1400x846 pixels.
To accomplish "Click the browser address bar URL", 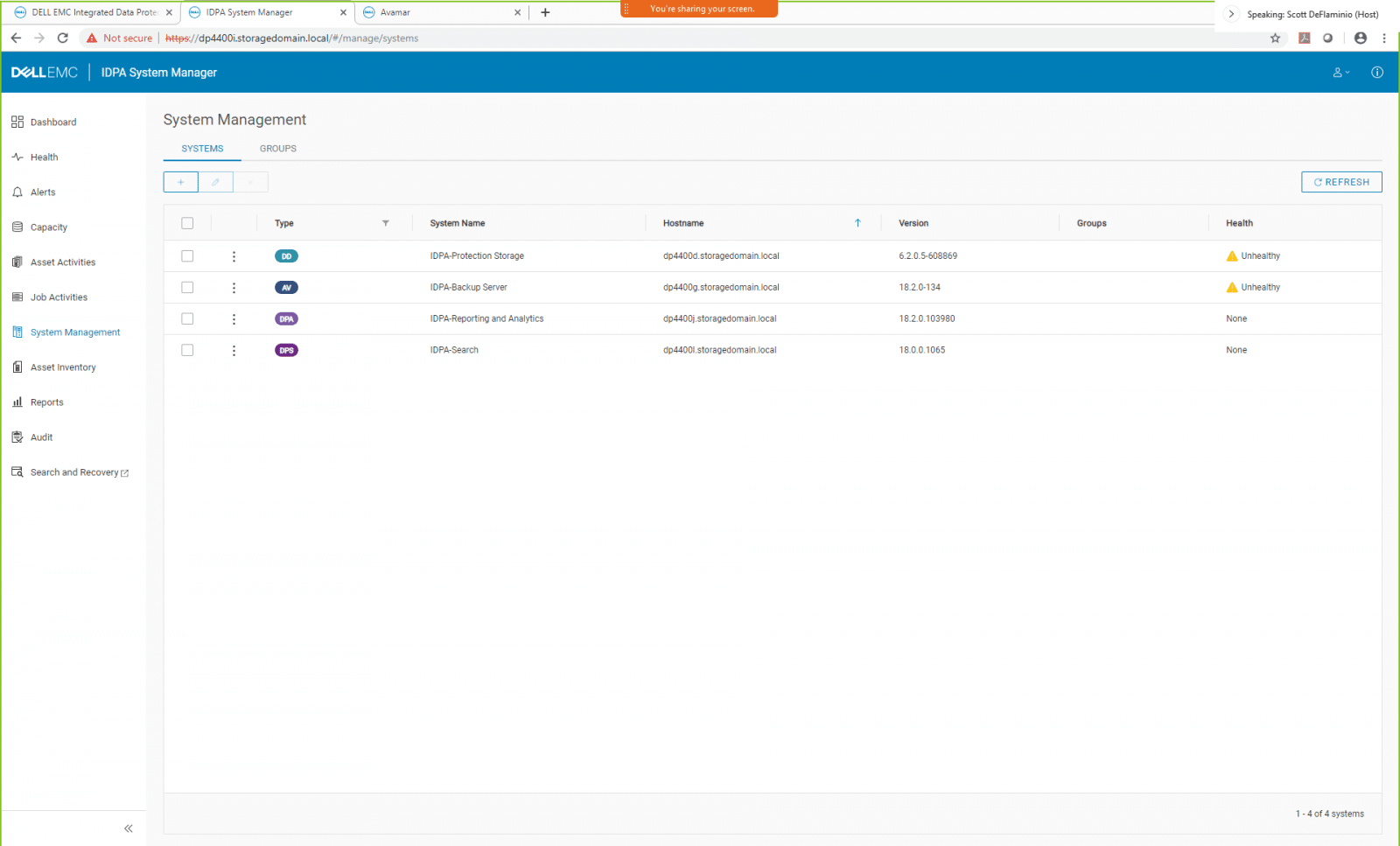I will 291,38.
